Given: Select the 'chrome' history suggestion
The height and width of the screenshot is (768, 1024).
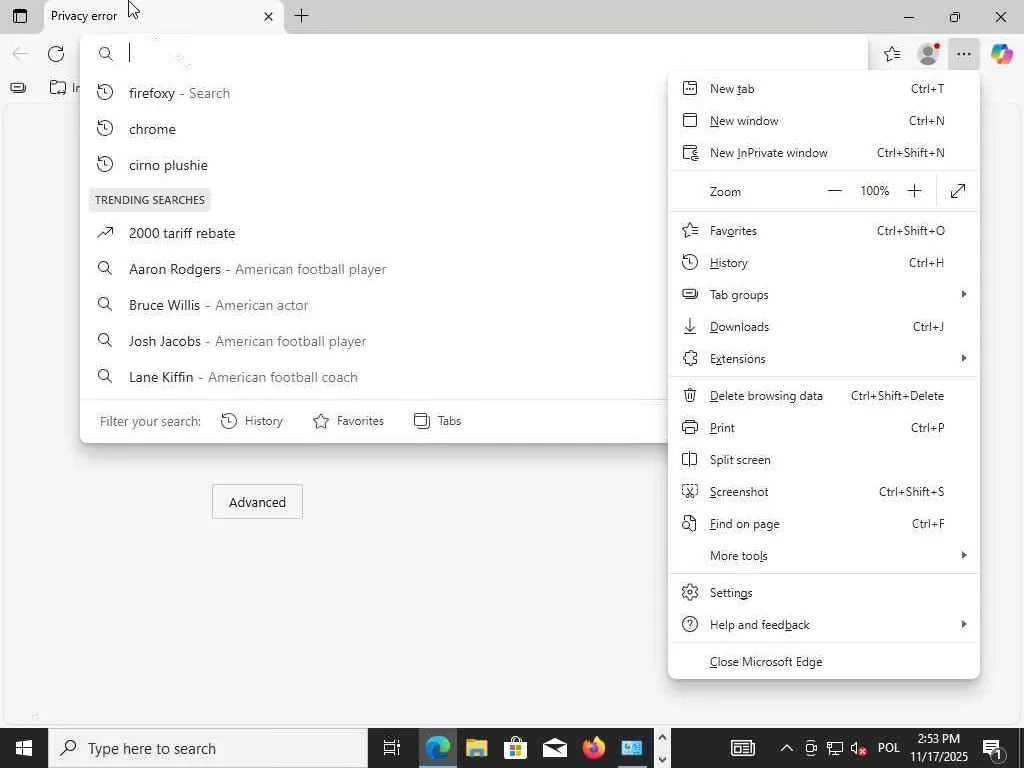Looking at the screenshot, I should (376, 129).
